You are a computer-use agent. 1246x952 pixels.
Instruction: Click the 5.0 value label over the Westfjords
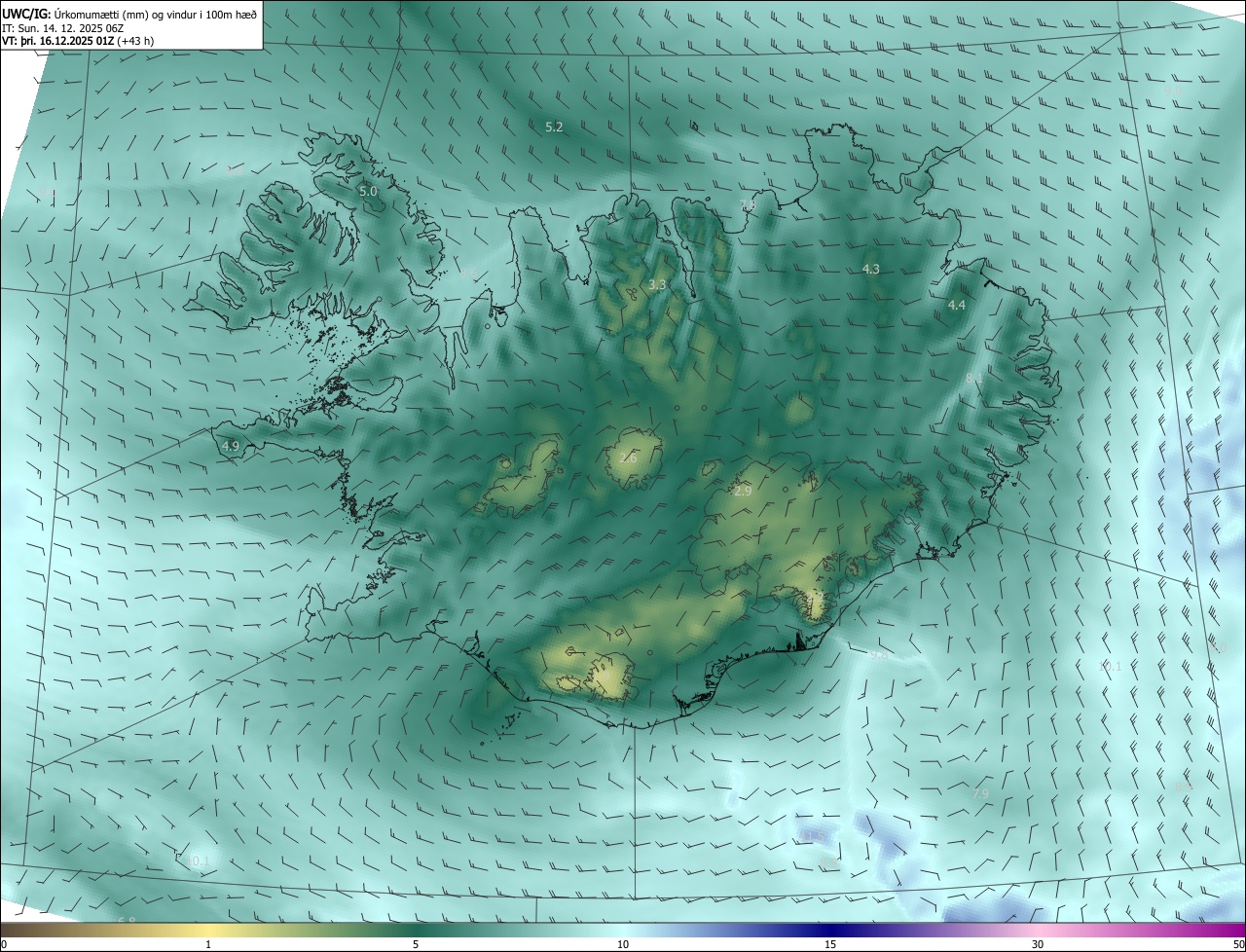pos(368,192)
